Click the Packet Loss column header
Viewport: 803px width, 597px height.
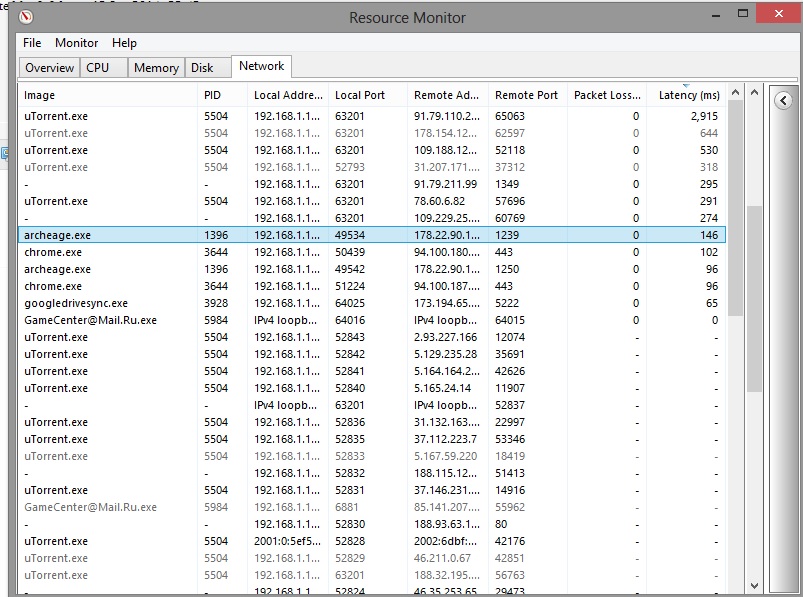click(x=606, y=95)
